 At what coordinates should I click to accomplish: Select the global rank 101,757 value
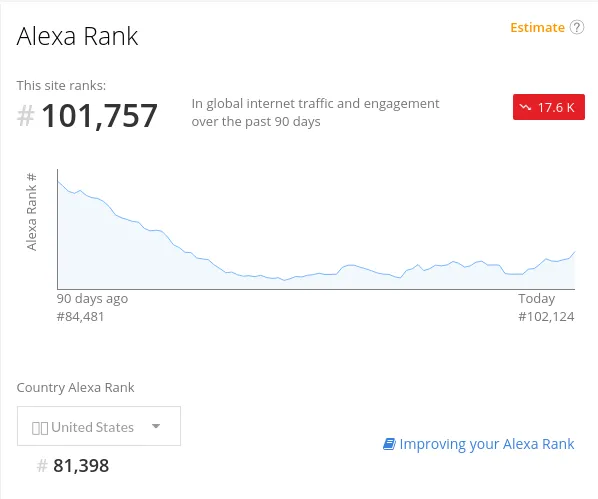pyautogui.click(x=99, y=116)
